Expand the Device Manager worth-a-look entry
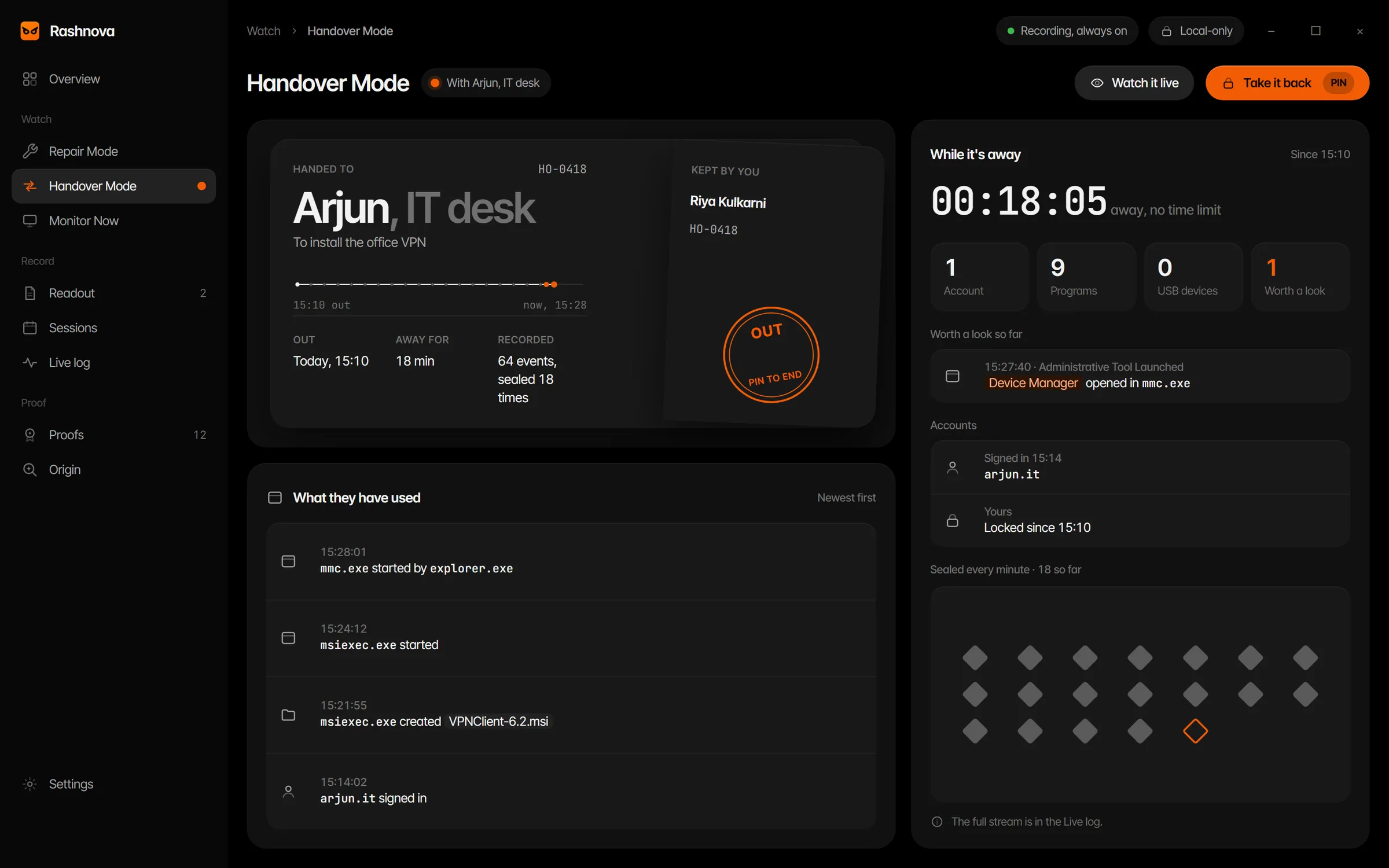Viewport: 1389px width, 868px height. [x=1140, y=376]
